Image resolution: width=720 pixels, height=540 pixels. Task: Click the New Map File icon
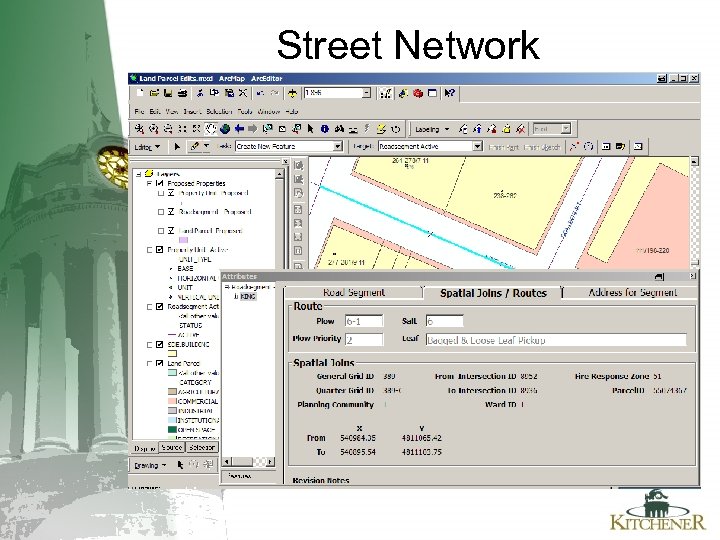141,93
